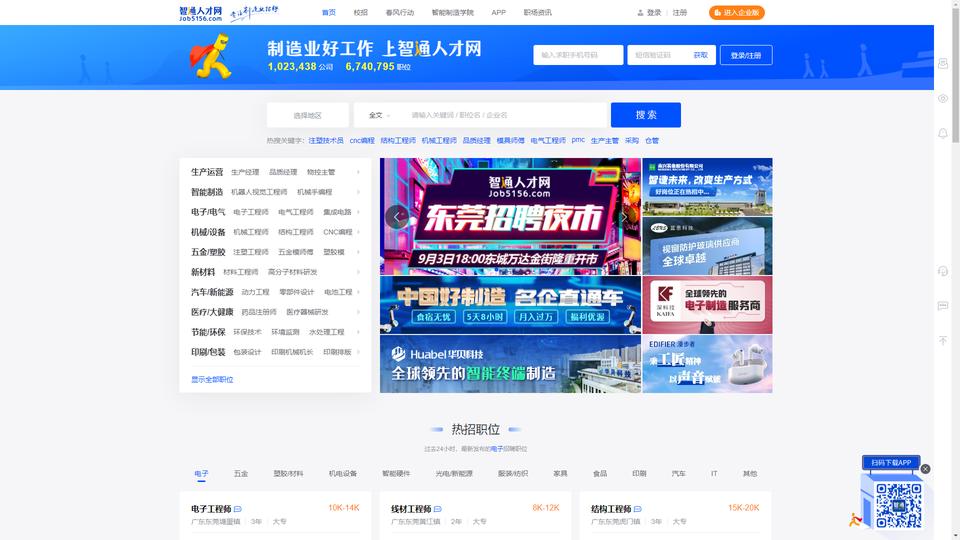Click the back-to-top arrow icon
The image size is (960, 540).
(943, 340)
